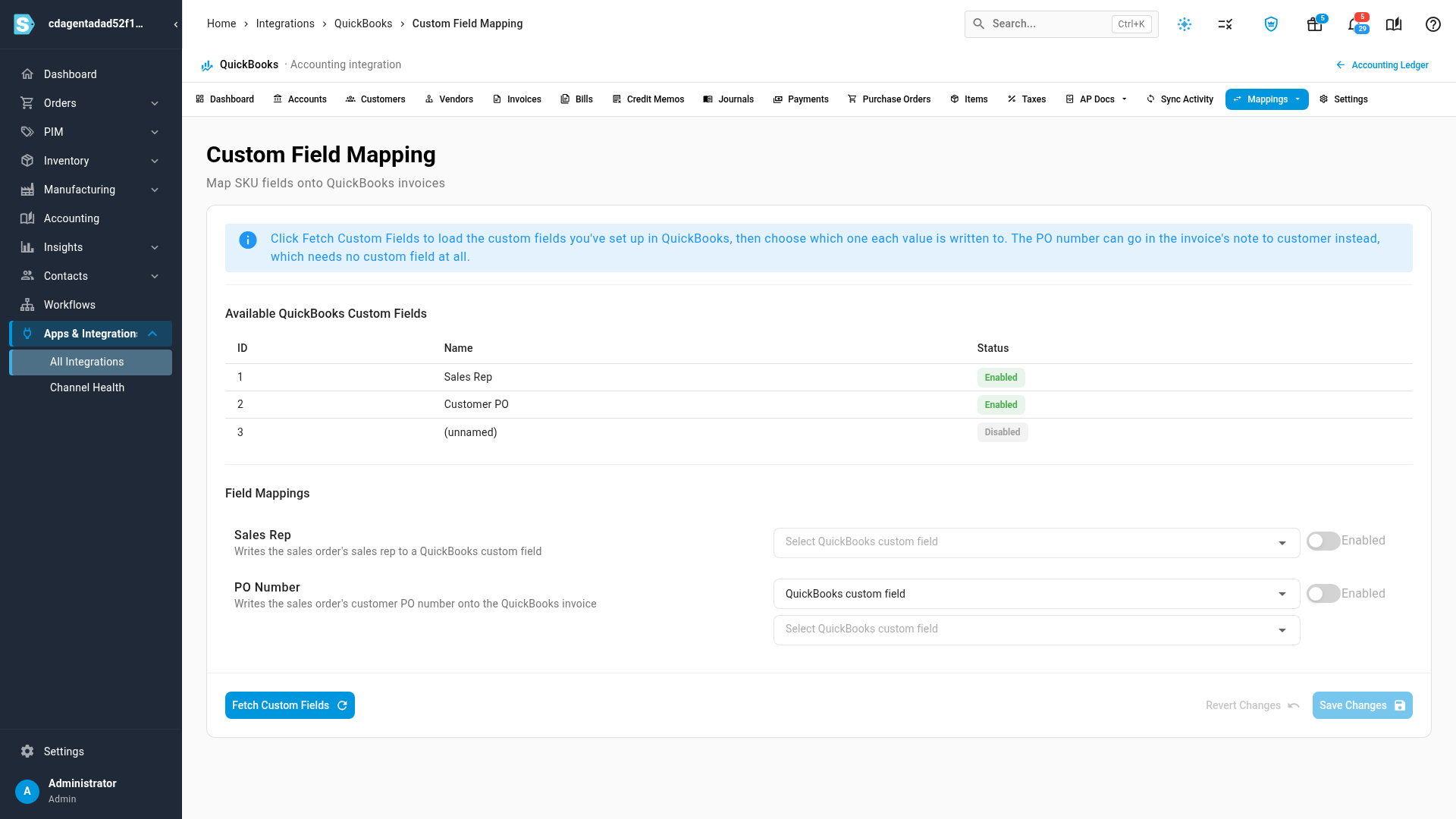Expand the Orders menu chevron
1456x819 pixels.
pyautogui.click(x=155, y=103)
